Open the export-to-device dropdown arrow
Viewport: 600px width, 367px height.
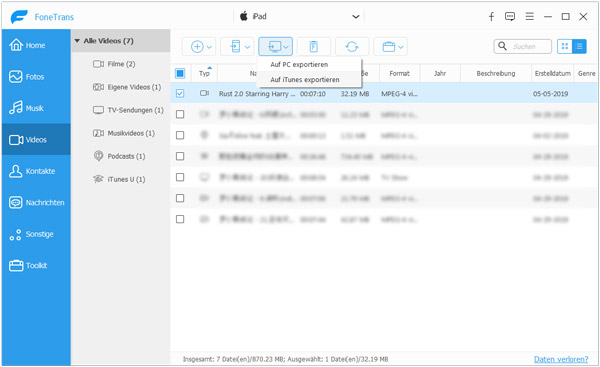pyautogui.click(x=248, y=47)
